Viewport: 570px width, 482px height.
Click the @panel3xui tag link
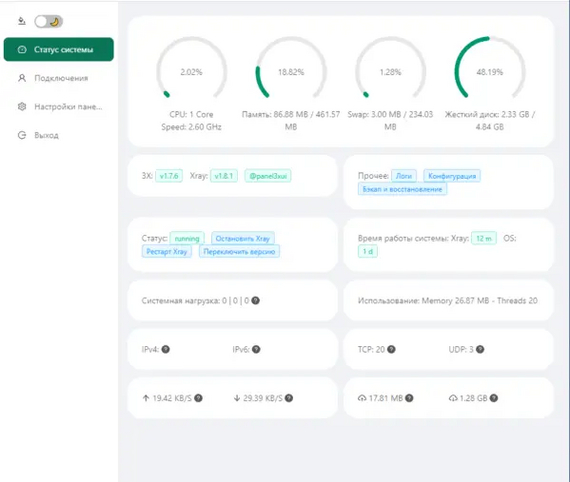click(268, 176)
